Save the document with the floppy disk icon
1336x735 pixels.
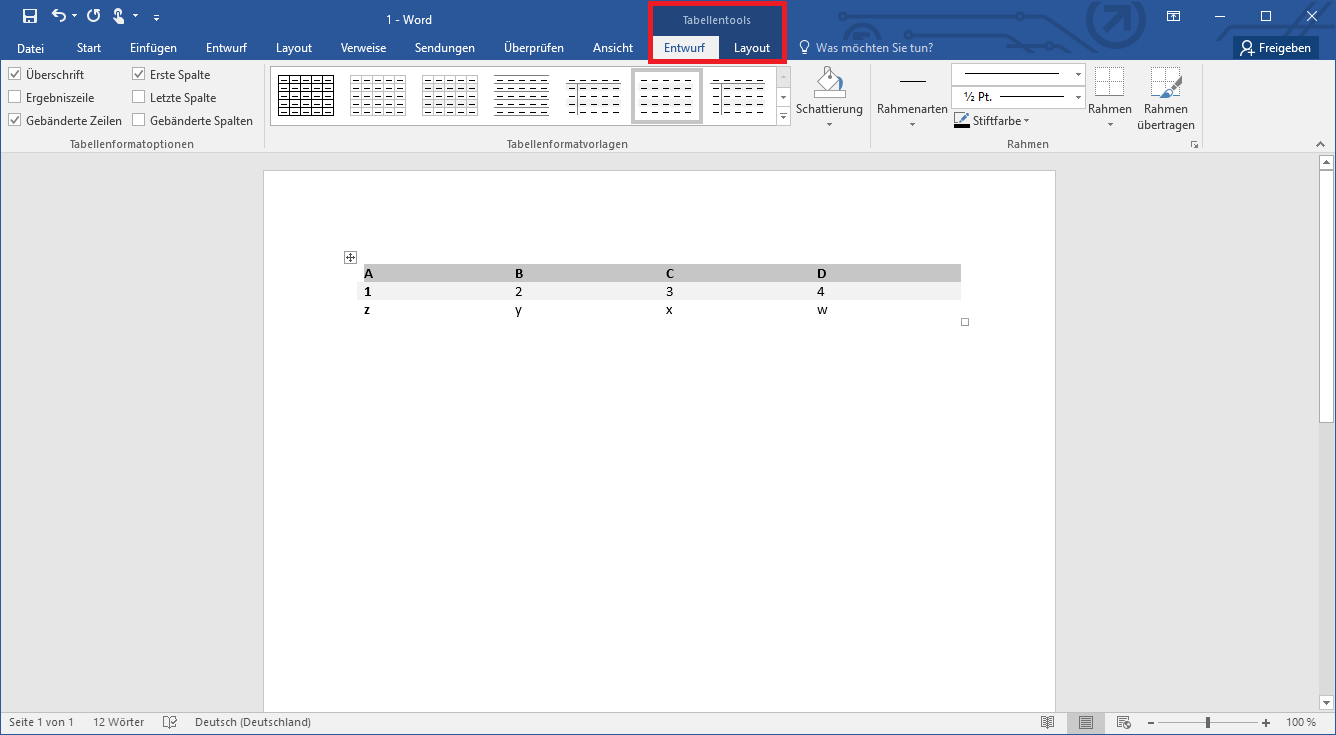30,16
